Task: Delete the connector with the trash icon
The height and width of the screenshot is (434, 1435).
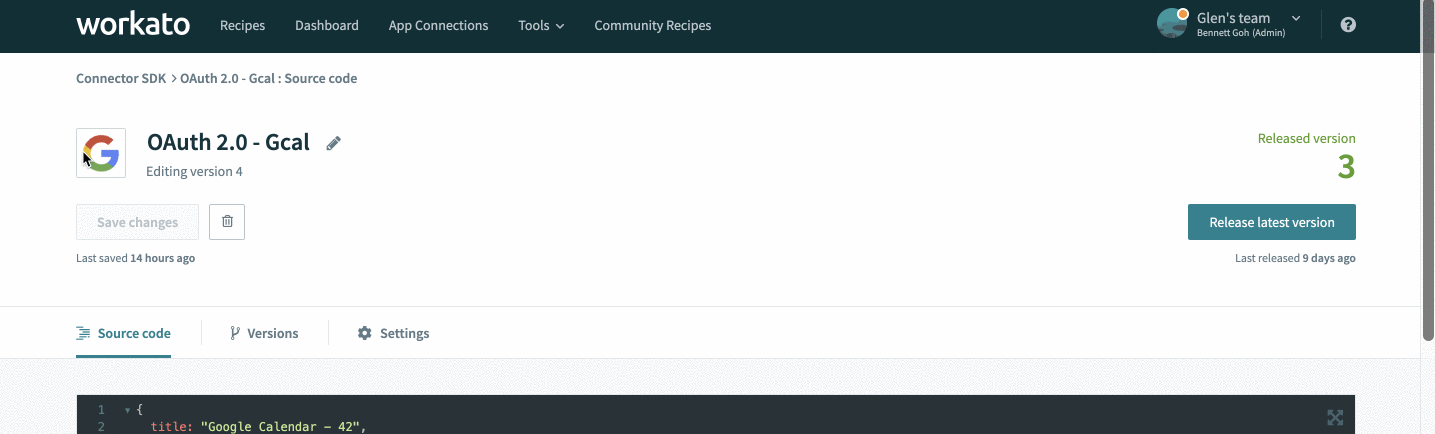Action: point(227,222)
